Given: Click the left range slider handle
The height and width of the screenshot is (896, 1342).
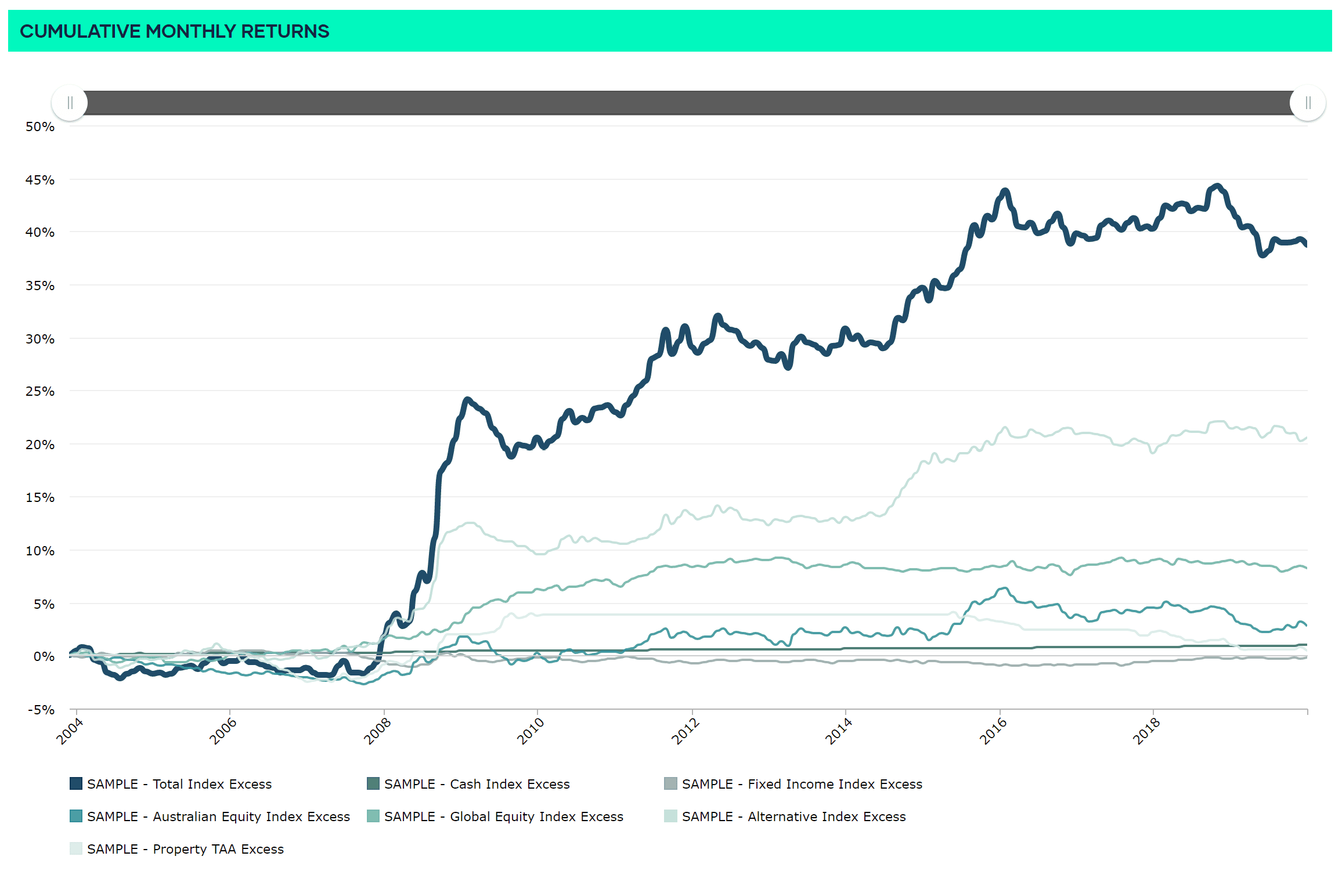Looking at the screenshot, I should tap(70, 103).
